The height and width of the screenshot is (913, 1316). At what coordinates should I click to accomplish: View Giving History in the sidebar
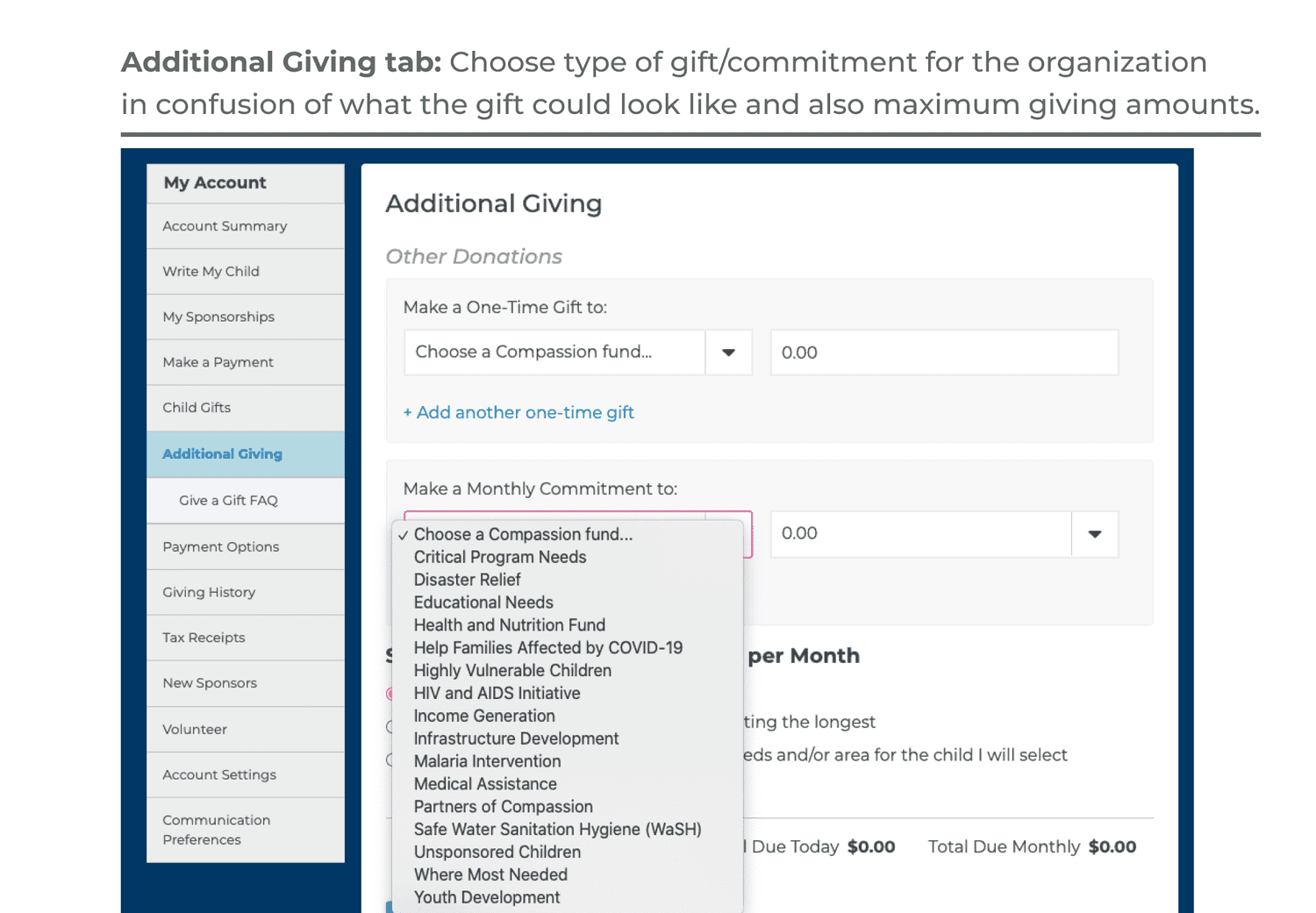(246, 593)
